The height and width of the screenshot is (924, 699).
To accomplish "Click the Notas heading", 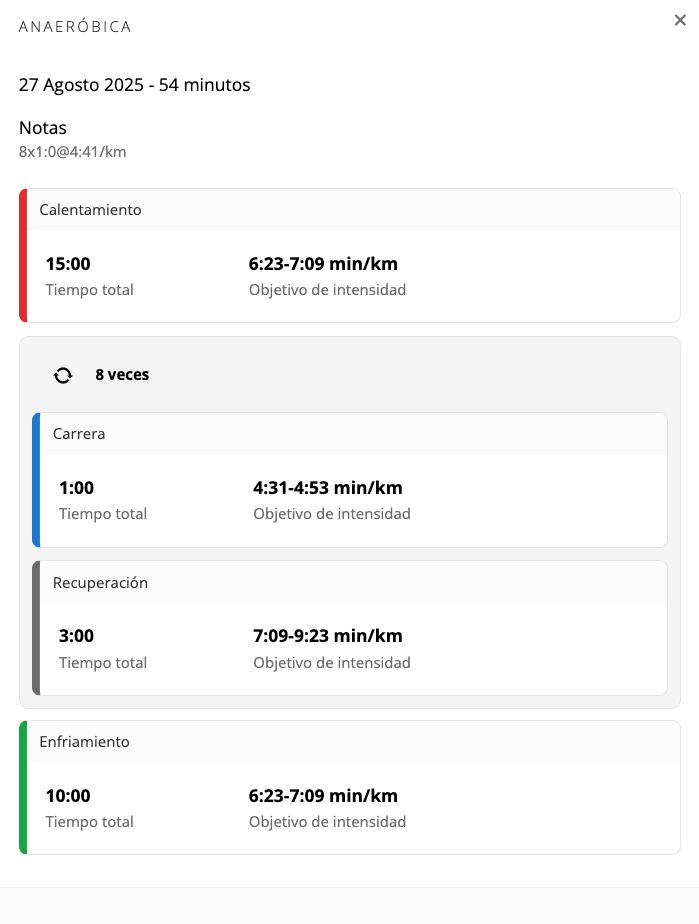I will (43, 128).
